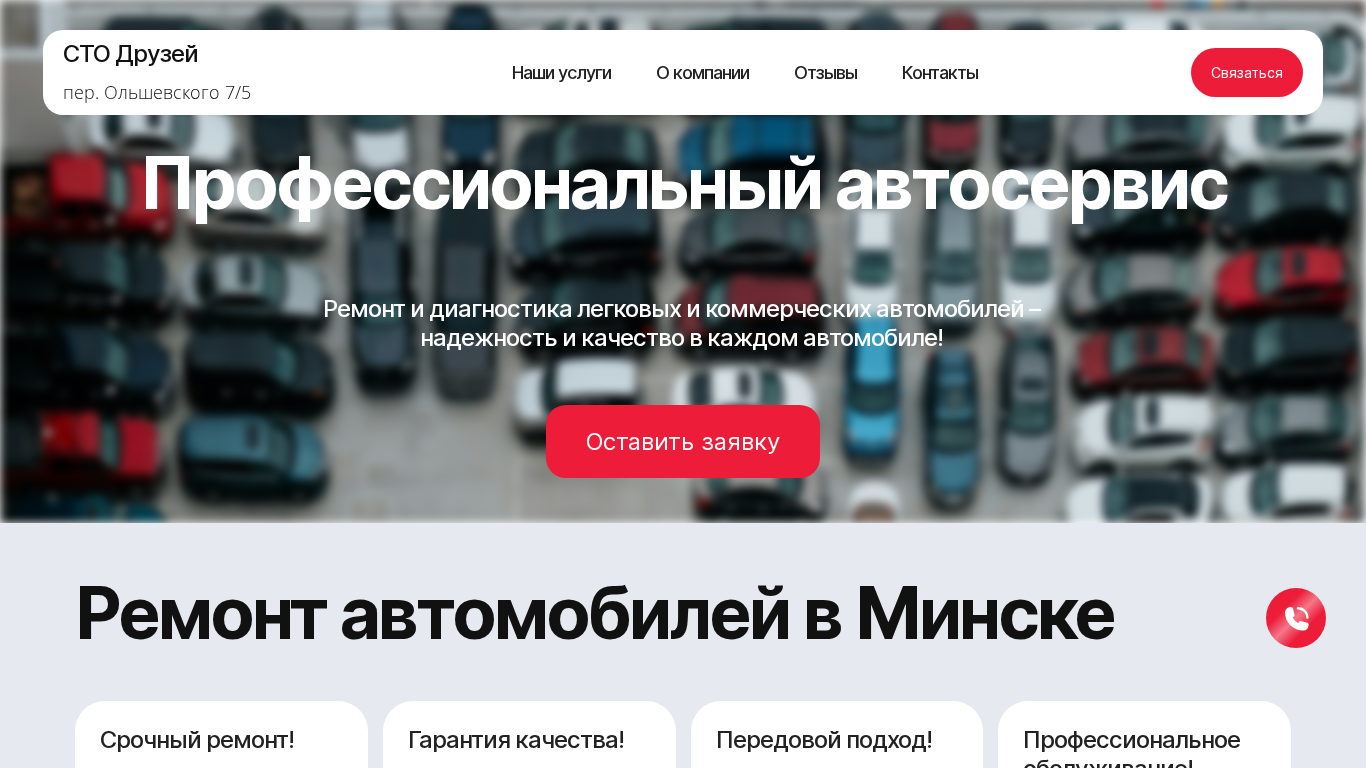Viewport: 1366px width, 768px height.
Task: Click the address пер. Ольшевского 7/5
Action: click(157, 93)
